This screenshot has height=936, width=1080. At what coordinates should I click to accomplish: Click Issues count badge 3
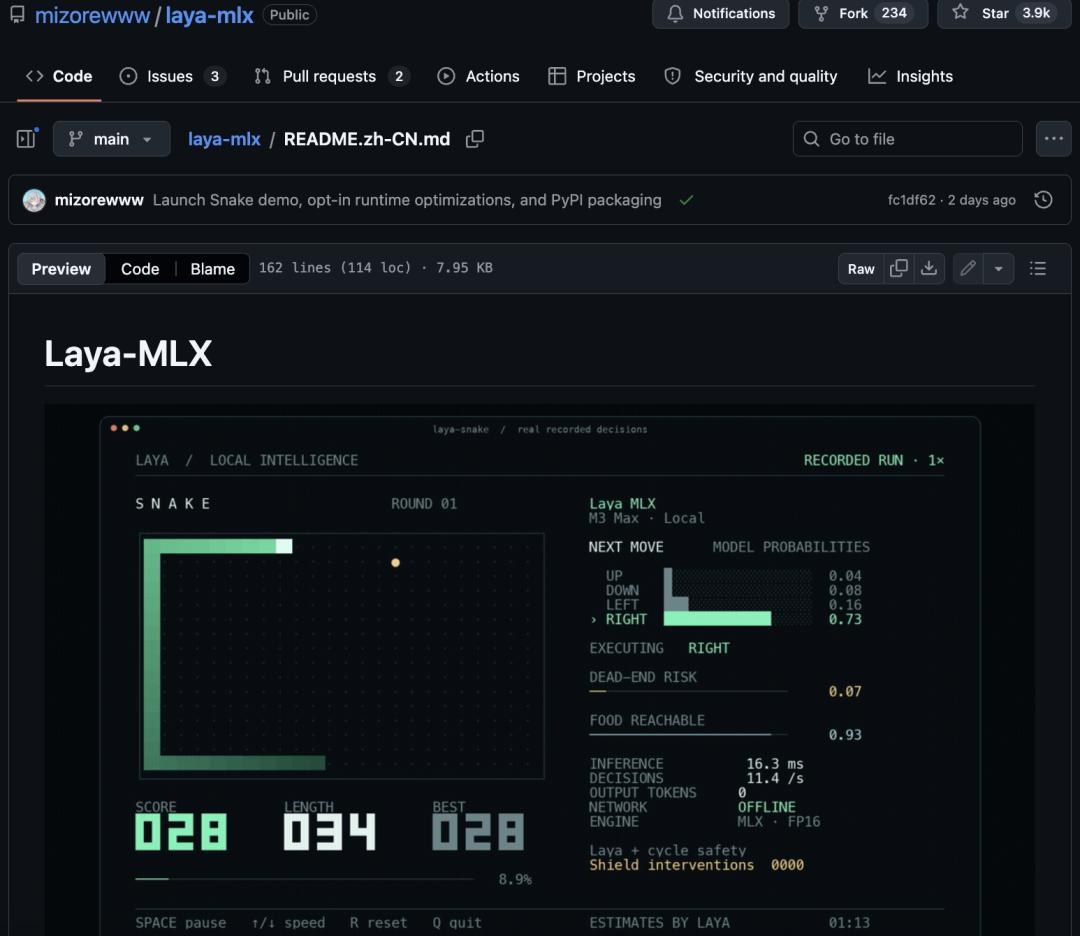(x=215, y=76)
